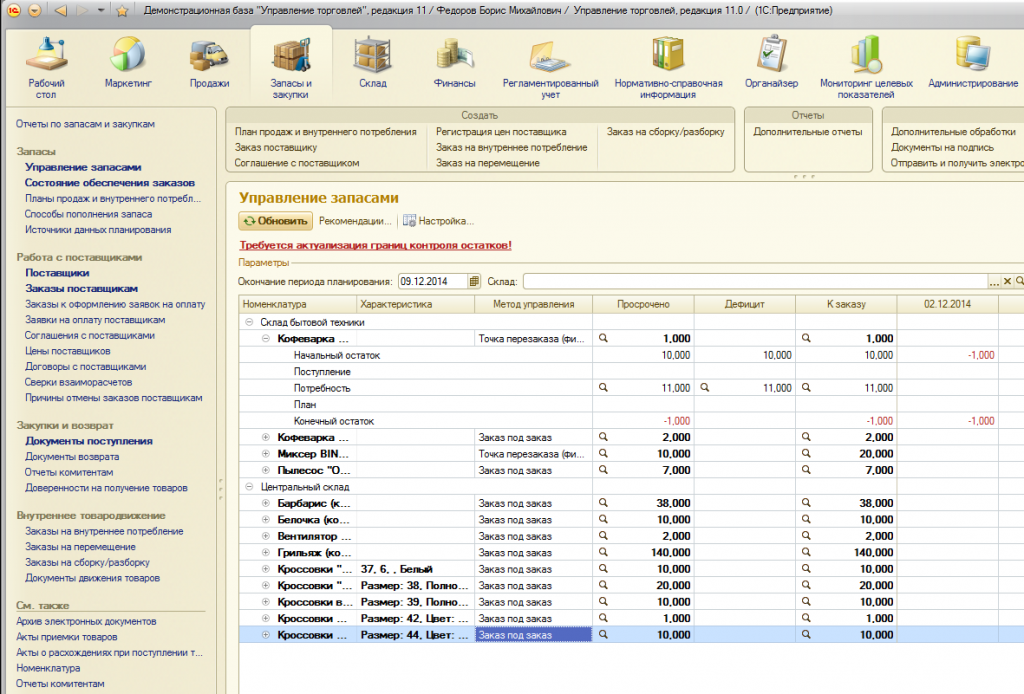The width and height of the screenshot is (1024, 694).
Task: Open the Склад section icon
Action: [372, 55]
